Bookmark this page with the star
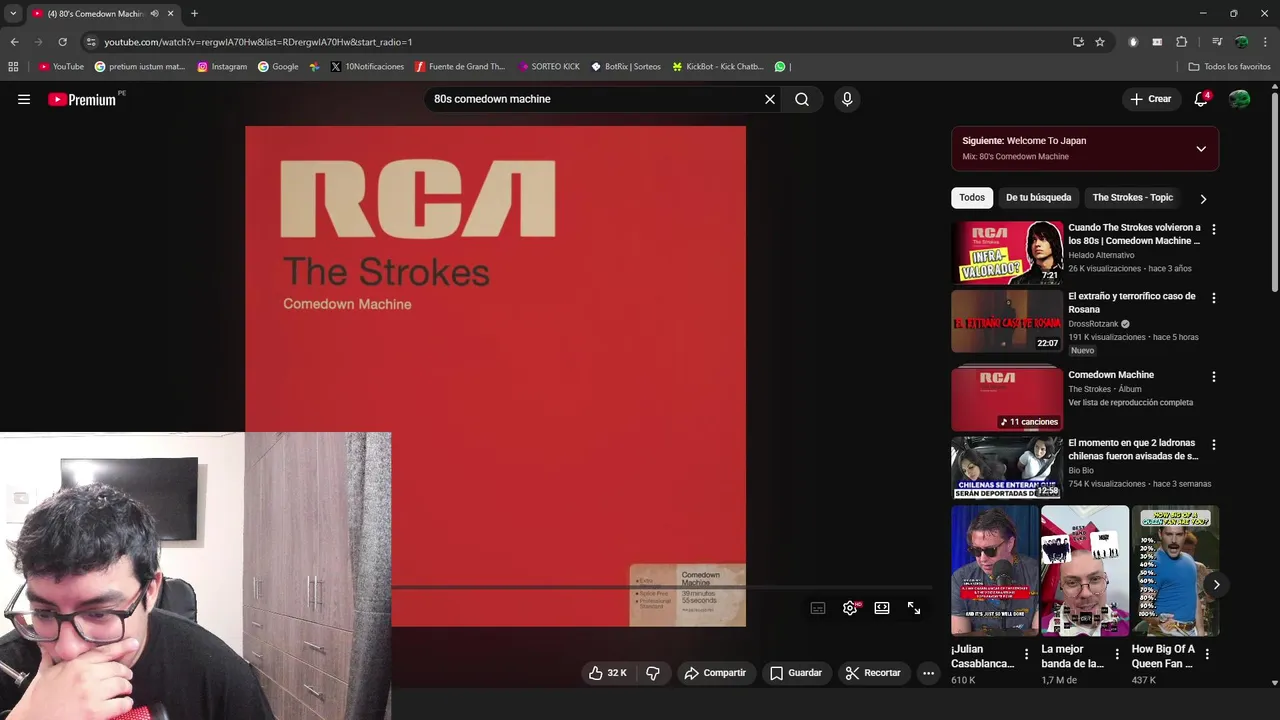The image size is (1280, 720). [x=1100, y=42]
